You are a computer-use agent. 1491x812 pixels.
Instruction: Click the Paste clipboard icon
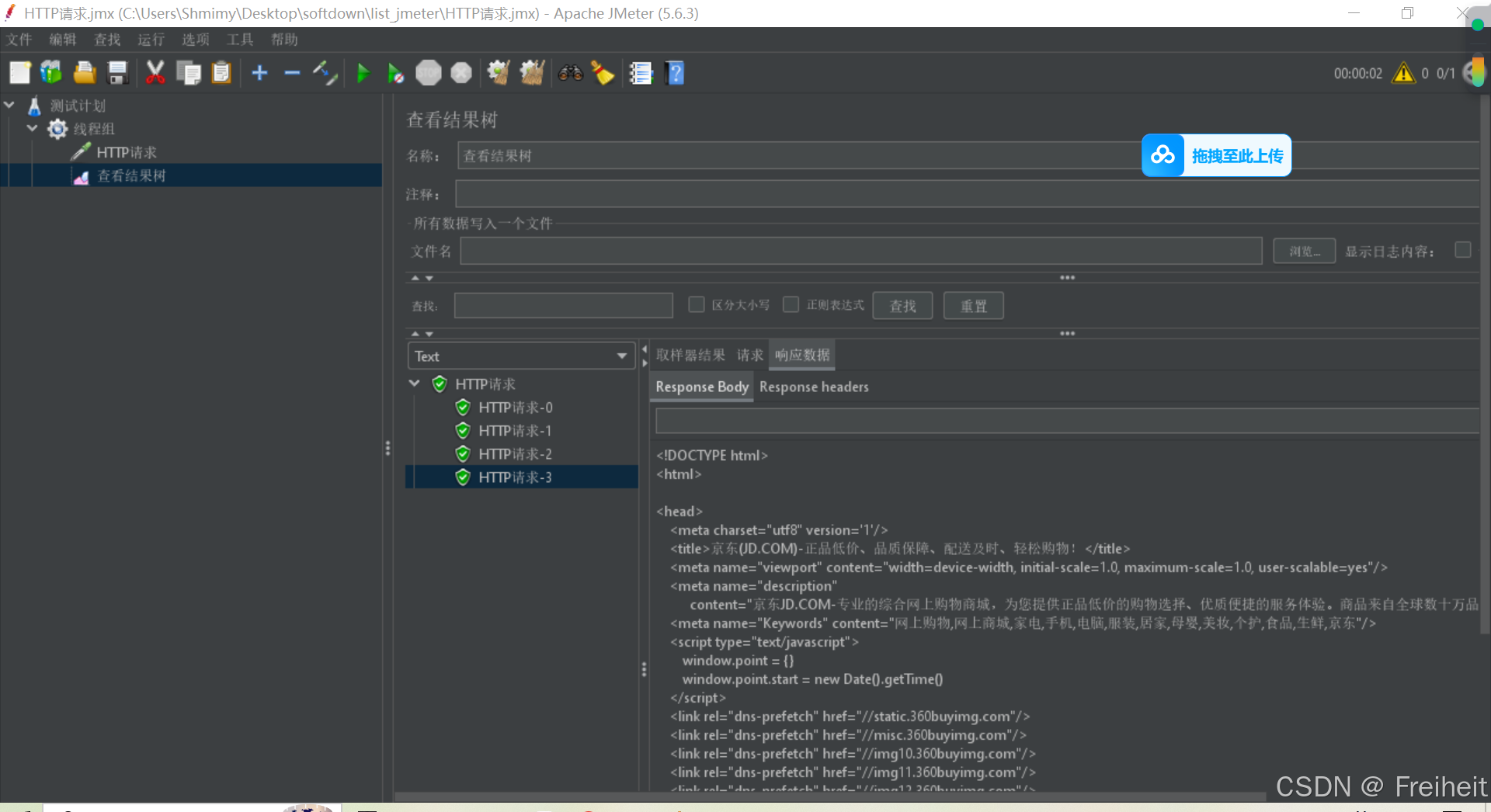[x=221, y=73]
